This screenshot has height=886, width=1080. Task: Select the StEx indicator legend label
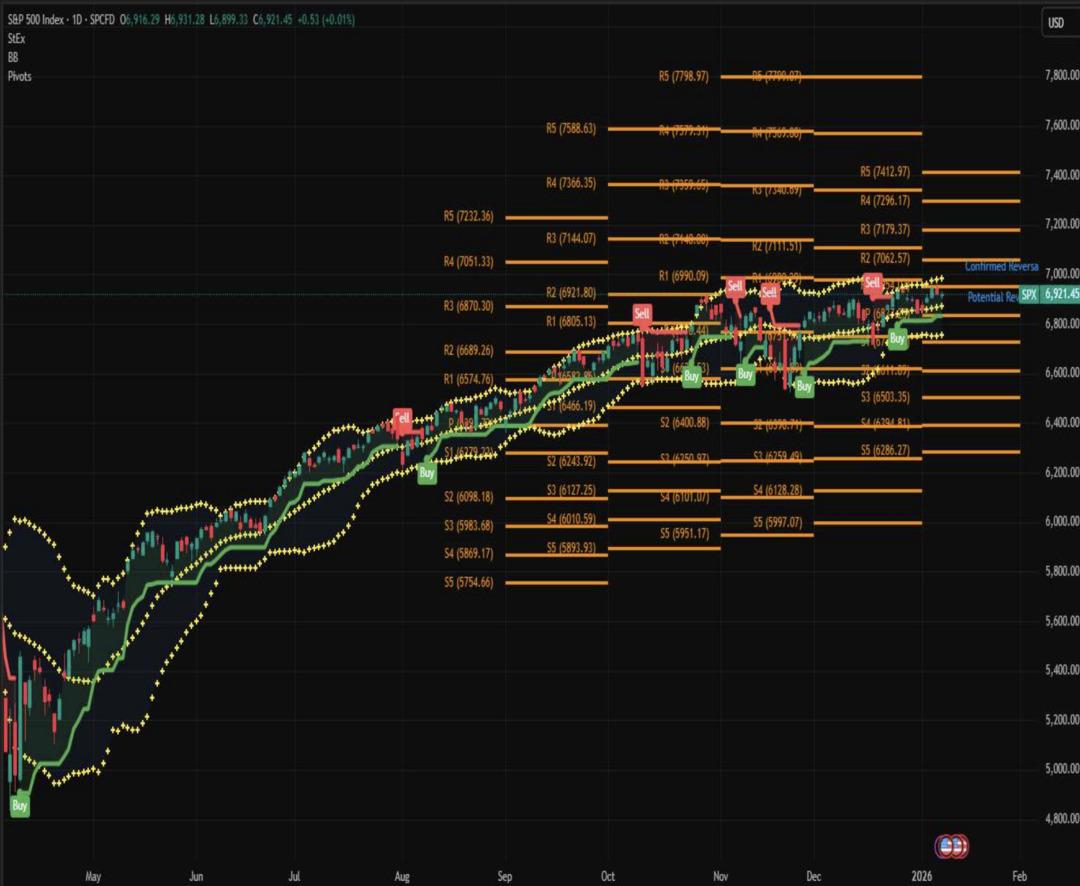[x=15, y=39]
